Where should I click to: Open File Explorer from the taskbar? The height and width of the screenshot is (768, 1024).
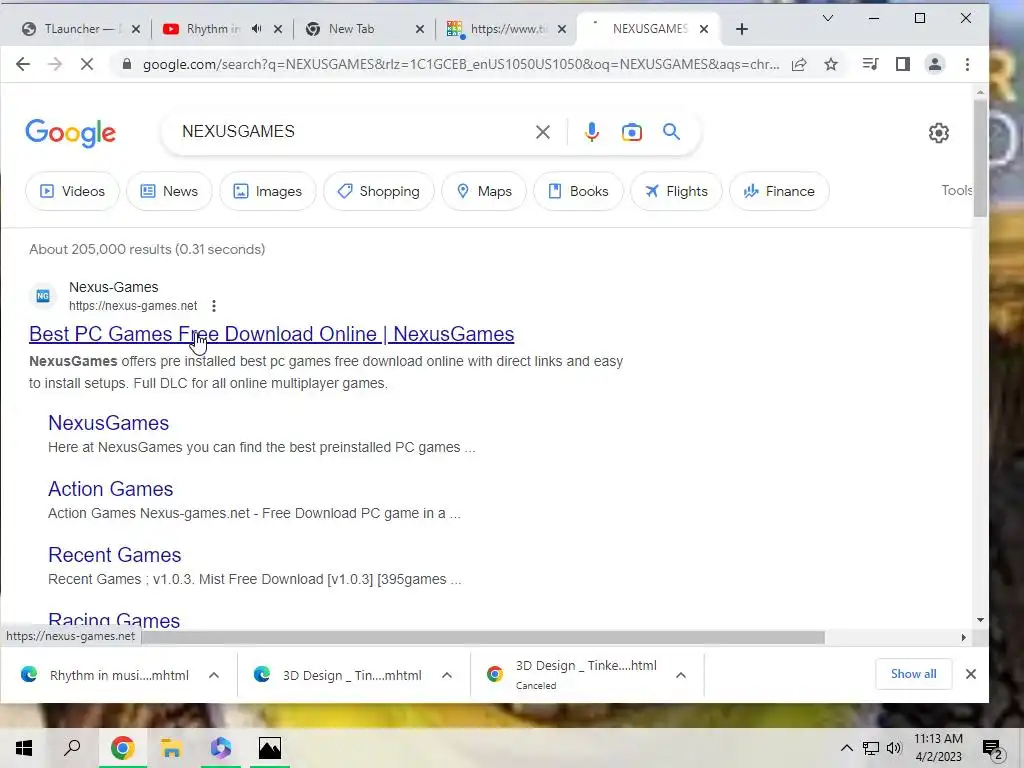pos(171,748)
